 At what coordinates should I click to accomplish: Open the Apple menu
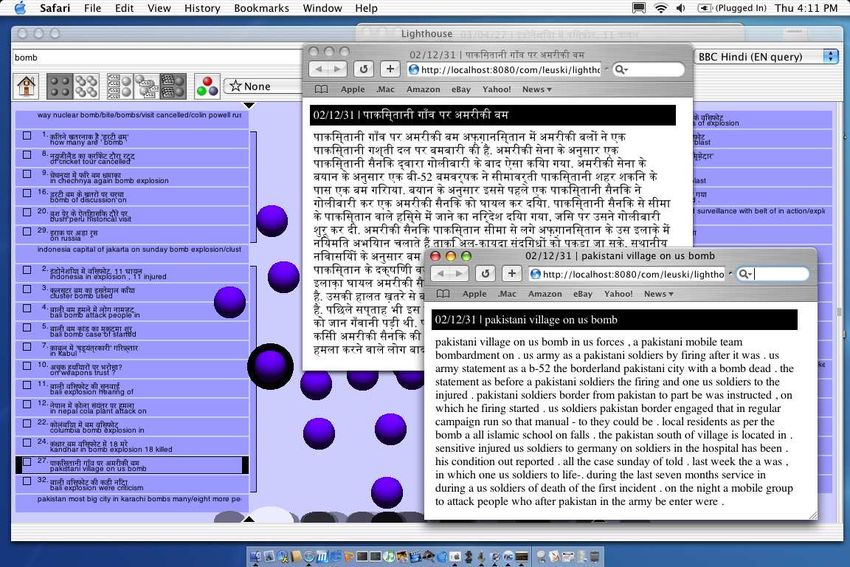[x=20, y=8]
